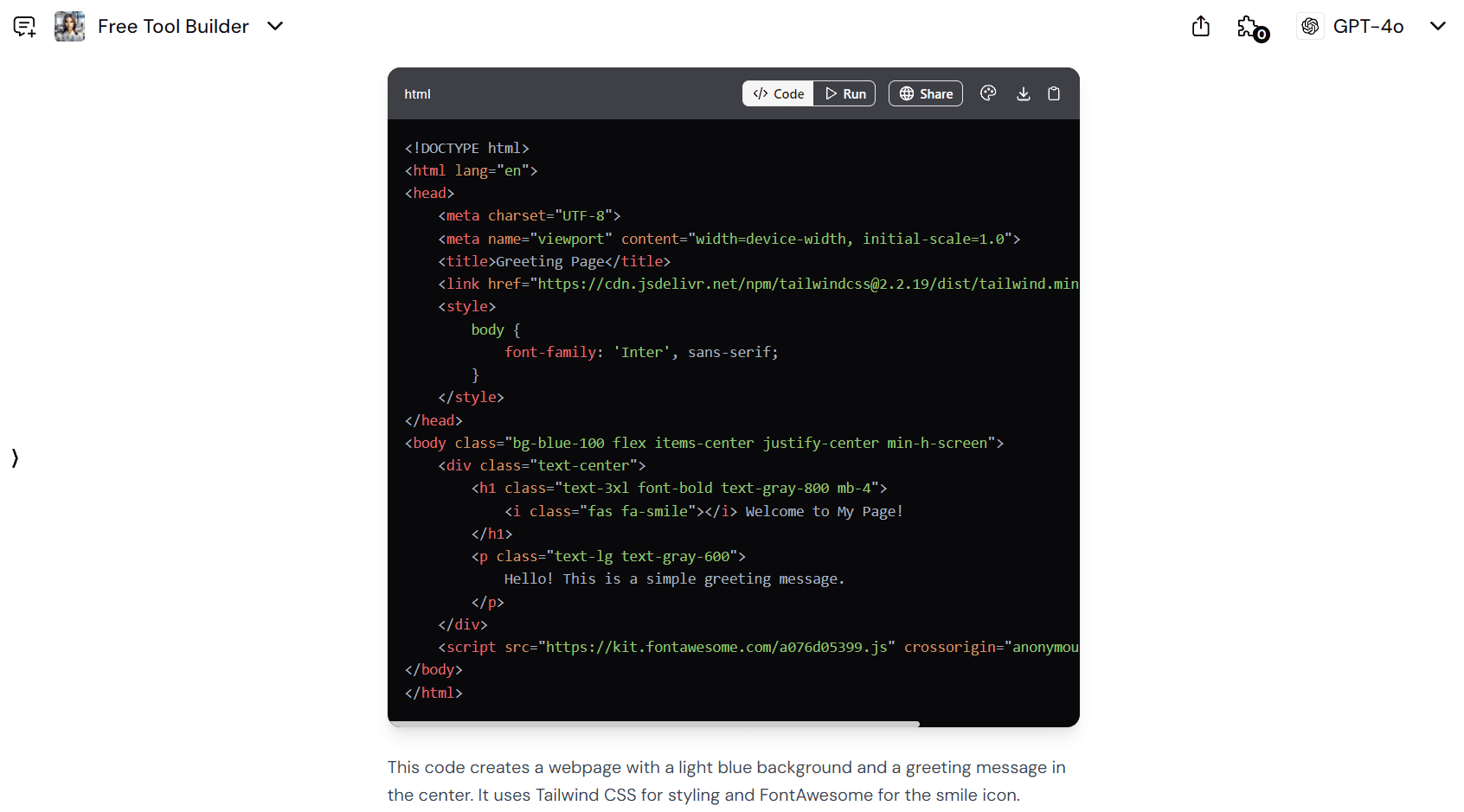The height and width of the screenshot is (812, 1464).
Task: Click 'Hello! This is a simple greeting message.' line
Action: [674, 579]
